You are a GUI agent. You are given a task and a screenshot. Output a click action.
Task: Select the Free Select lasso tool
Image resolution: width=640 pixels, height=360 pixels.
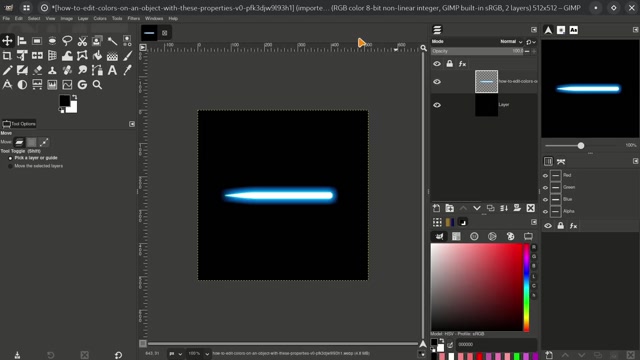click(67, 40)
